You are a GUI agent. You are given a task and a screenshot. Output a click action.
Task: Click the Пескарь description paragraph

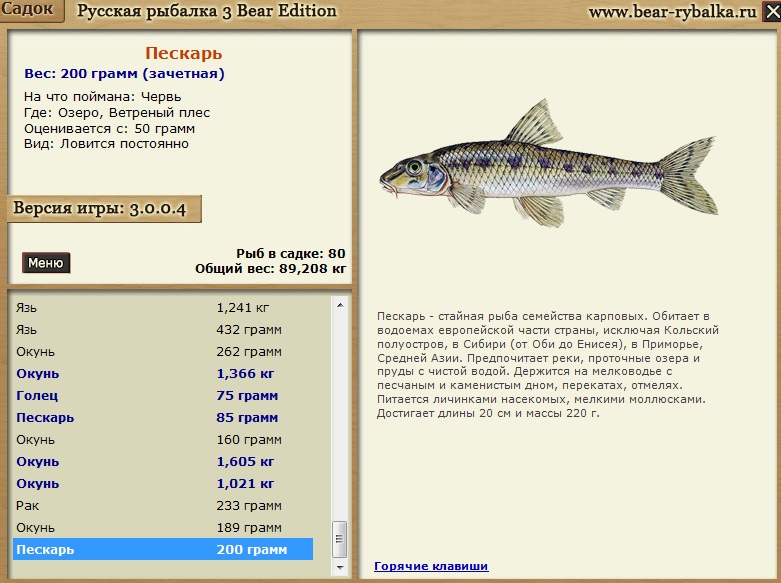[548, 365]
